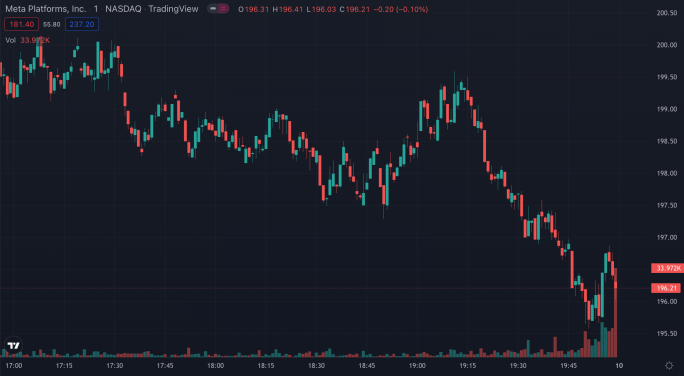Click the 19:00 time axis label
Image resolution: width=684 pixels, height=376 pixels.
(x=417, y=366)
